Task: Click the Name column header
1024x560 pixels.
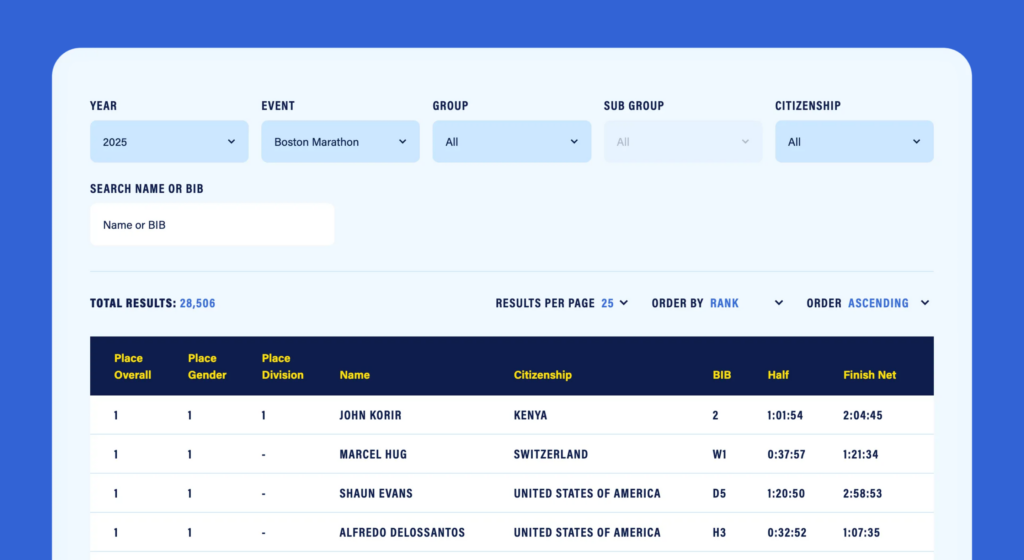Action: tap(355, 375)
